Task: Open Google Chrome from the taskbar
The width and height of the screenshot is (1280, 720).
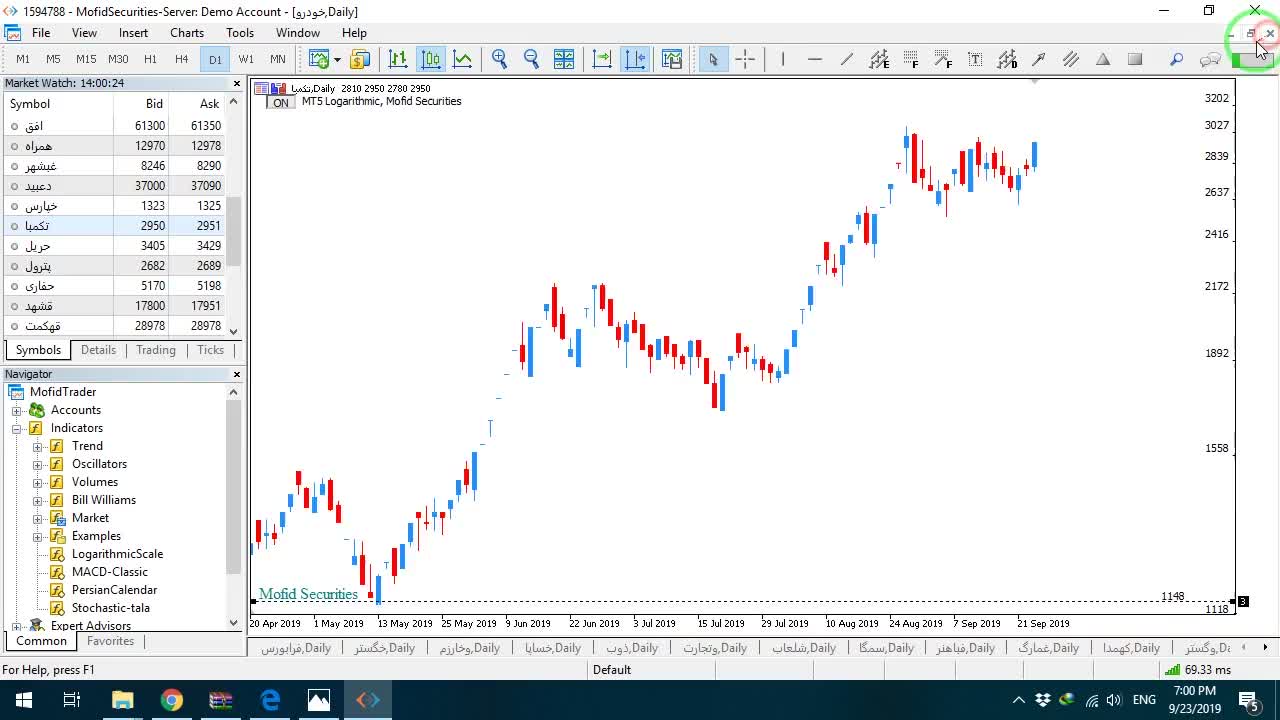Action: 172,700
